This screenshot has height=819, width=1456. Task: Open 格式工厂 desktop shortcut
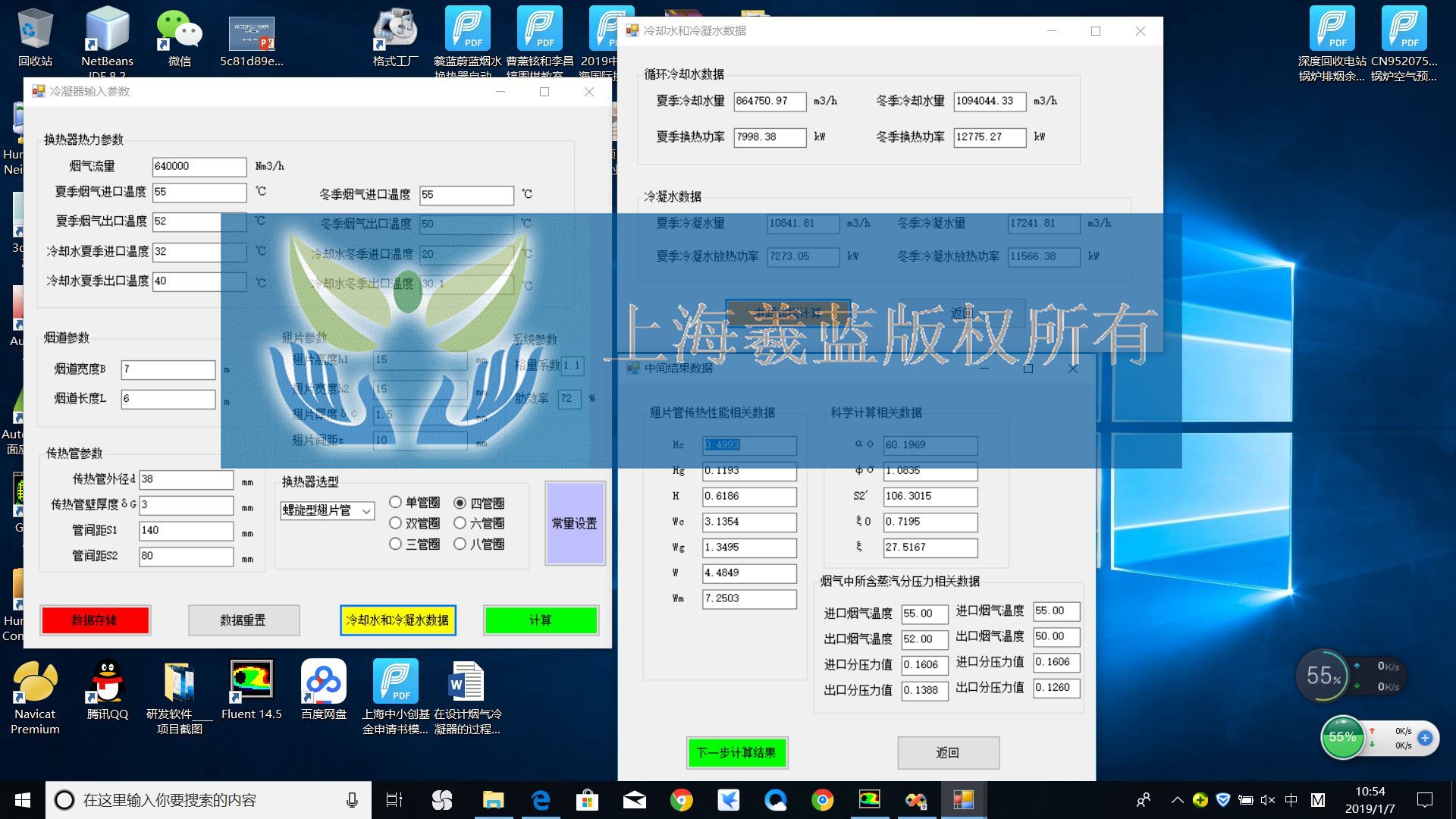point(395,36)
